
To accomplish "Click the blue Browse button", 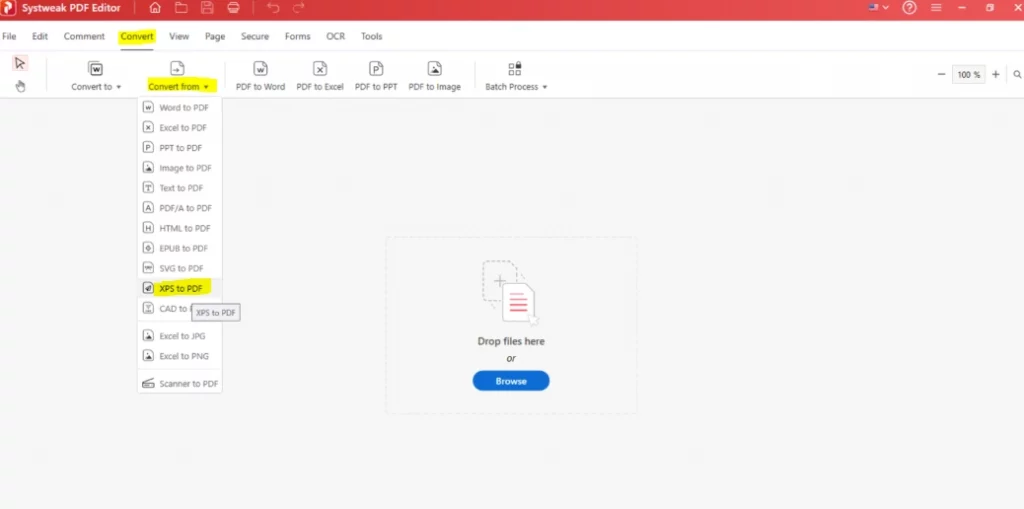I will pyautogui.click(x=511, y=381).
